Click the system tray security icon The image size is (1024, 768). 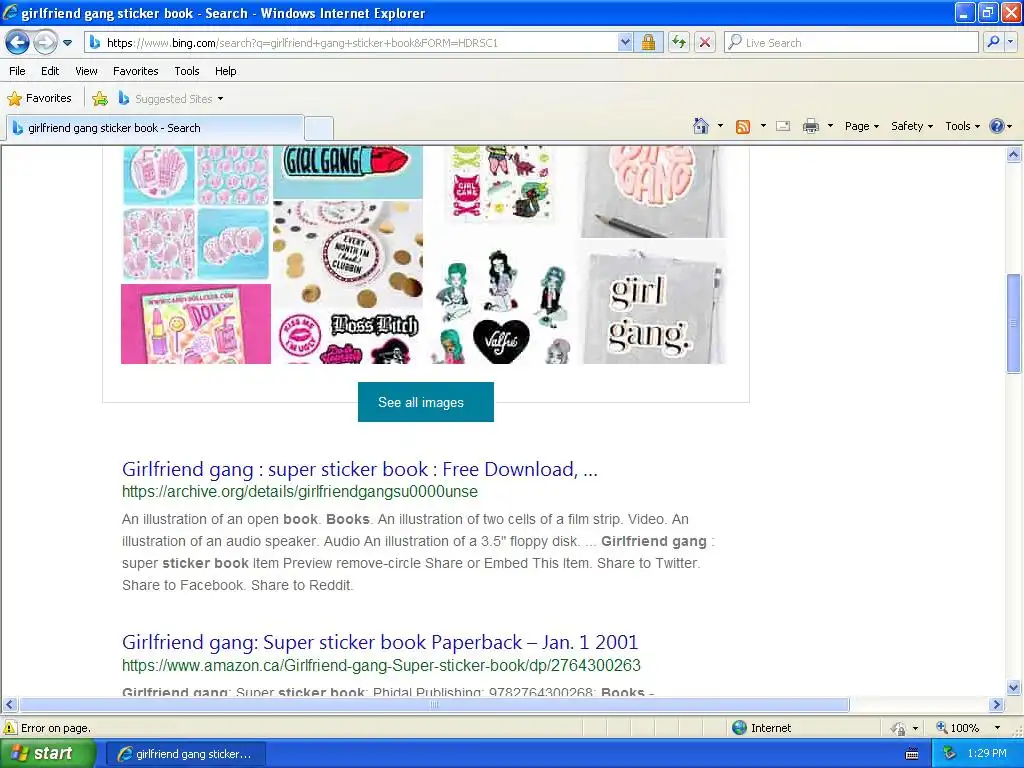(x=949, y=754)
